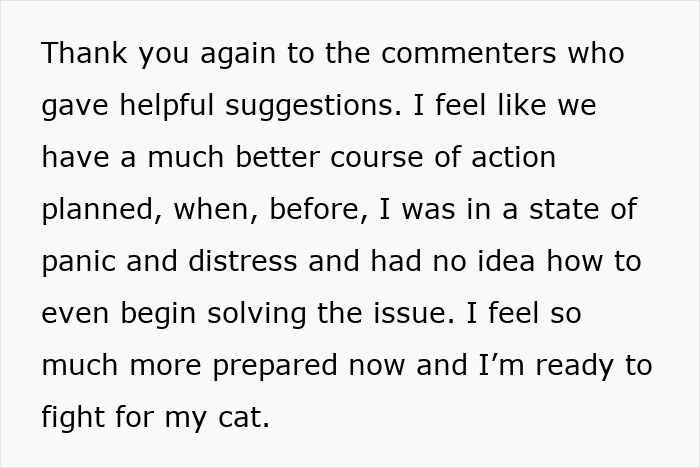Image resolution: width=700 pixels, height=468 pixels.
Task: Click the word "action" in the text
Action: tap(514, 158)
